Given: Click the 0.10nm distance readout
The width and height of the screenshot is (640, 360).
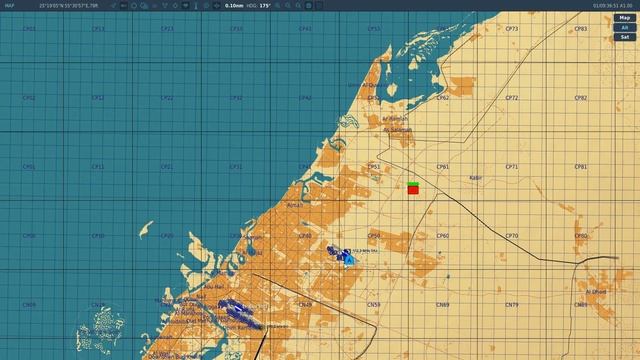Looking at the screenshot, I should pyautogui.click(x=234, y=6).
